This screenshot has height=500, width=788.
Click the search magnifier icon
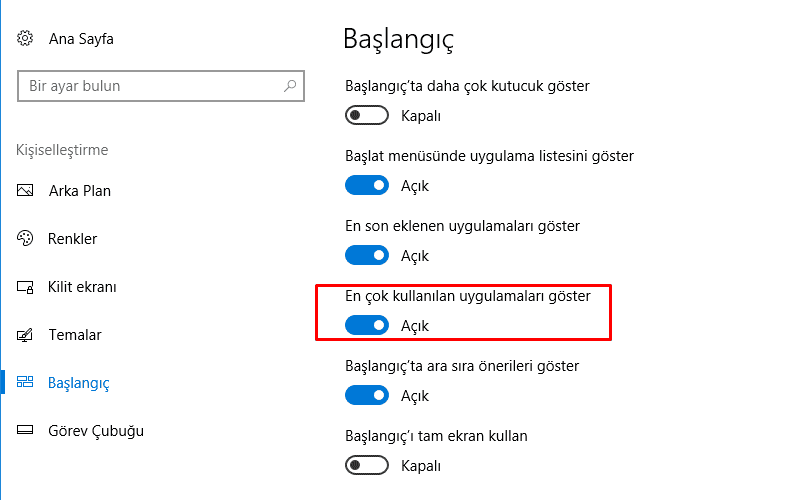[x=290, y=86]
